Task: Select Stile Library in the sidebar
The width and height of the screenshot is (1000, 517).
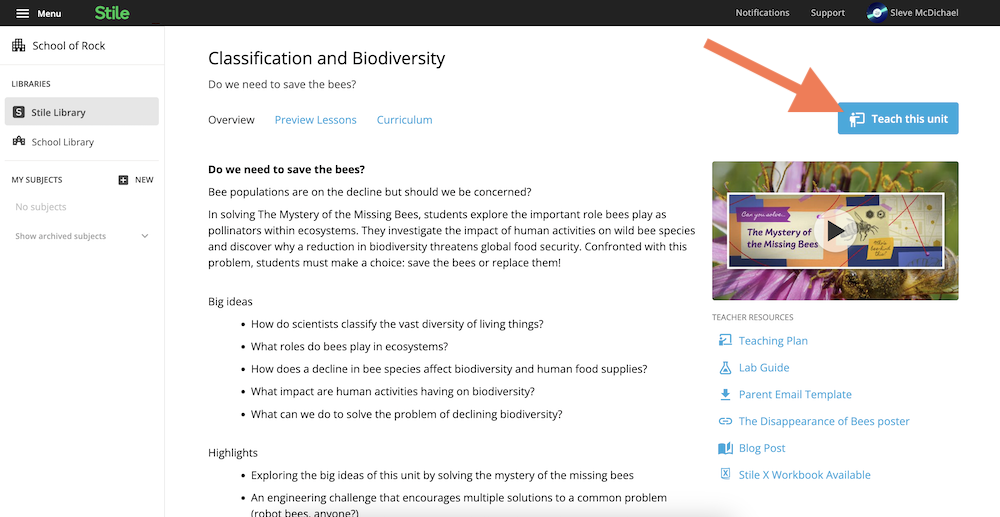Action: tap(81, 112)
